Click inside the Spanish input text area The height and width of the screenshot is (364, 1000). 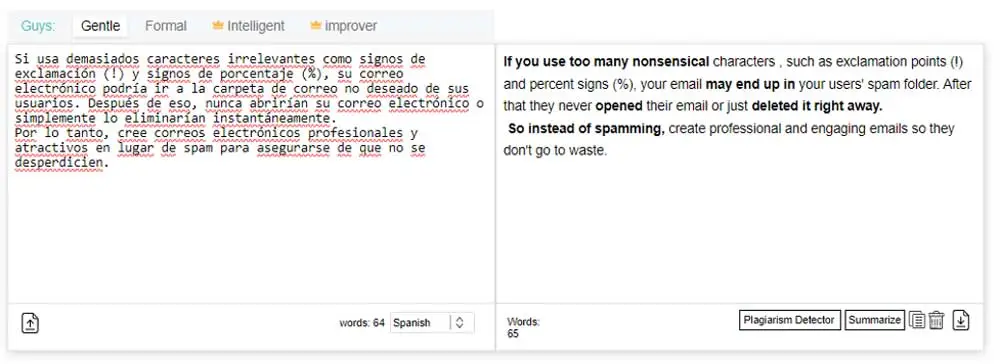point(251,173)
